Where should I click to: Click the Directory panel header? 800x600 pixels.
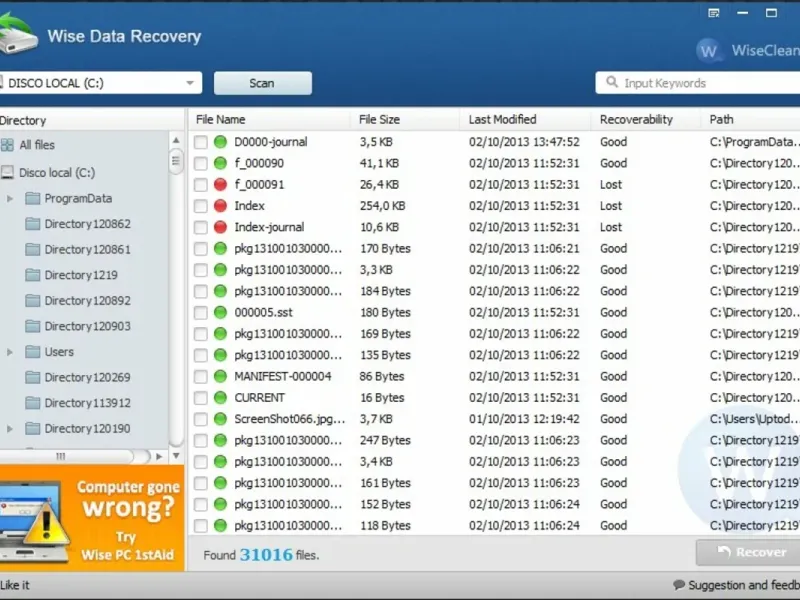tap(92, 120)
